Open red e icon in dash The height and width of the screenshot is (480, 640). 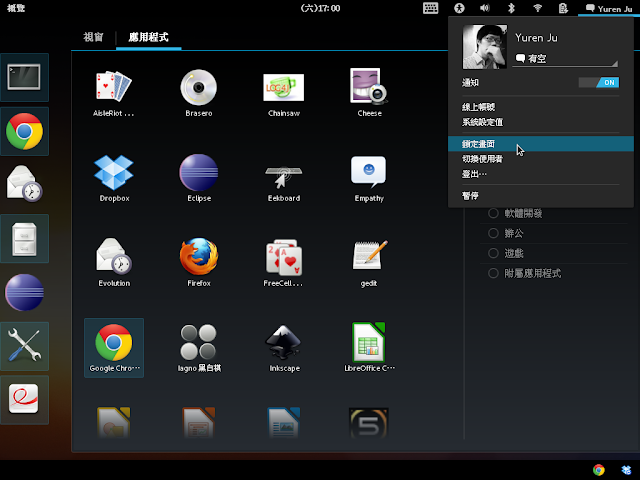(x=24, y=400)
